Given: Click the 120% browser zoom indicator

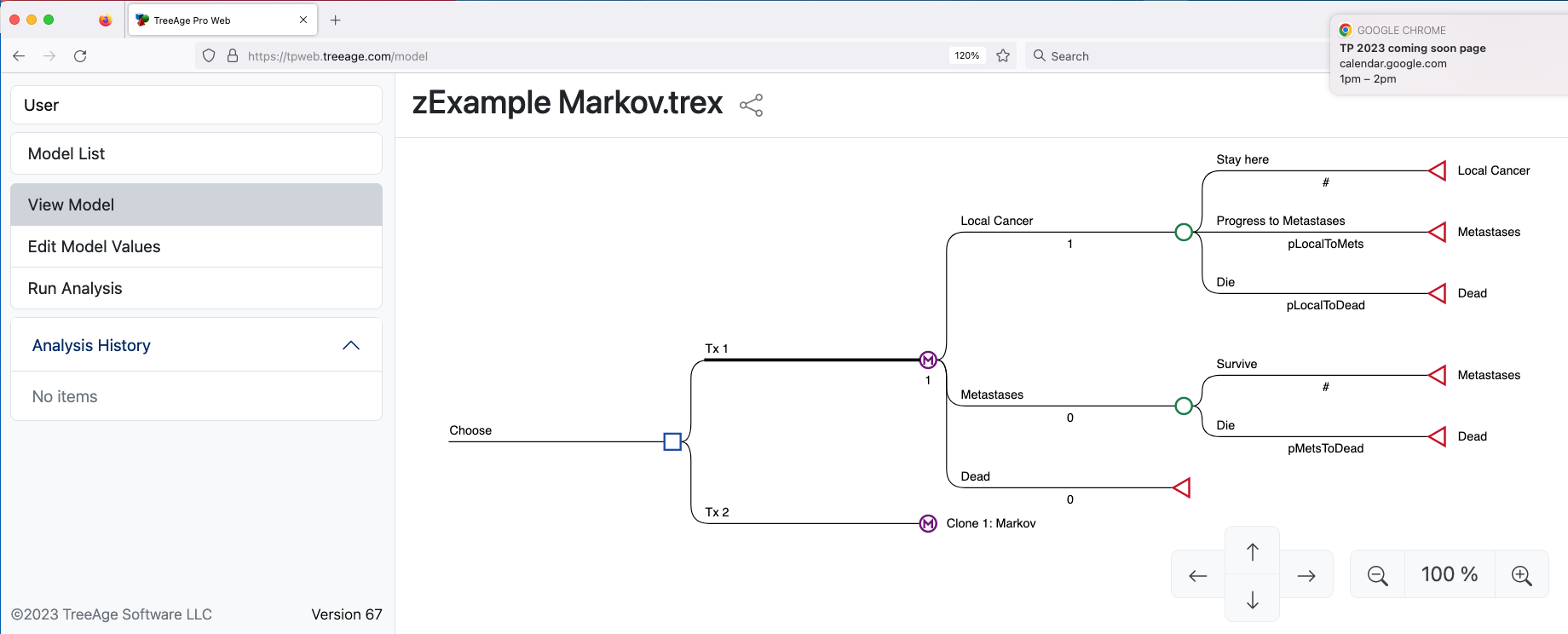Looking at the screenshot, I should click(967, 55).
